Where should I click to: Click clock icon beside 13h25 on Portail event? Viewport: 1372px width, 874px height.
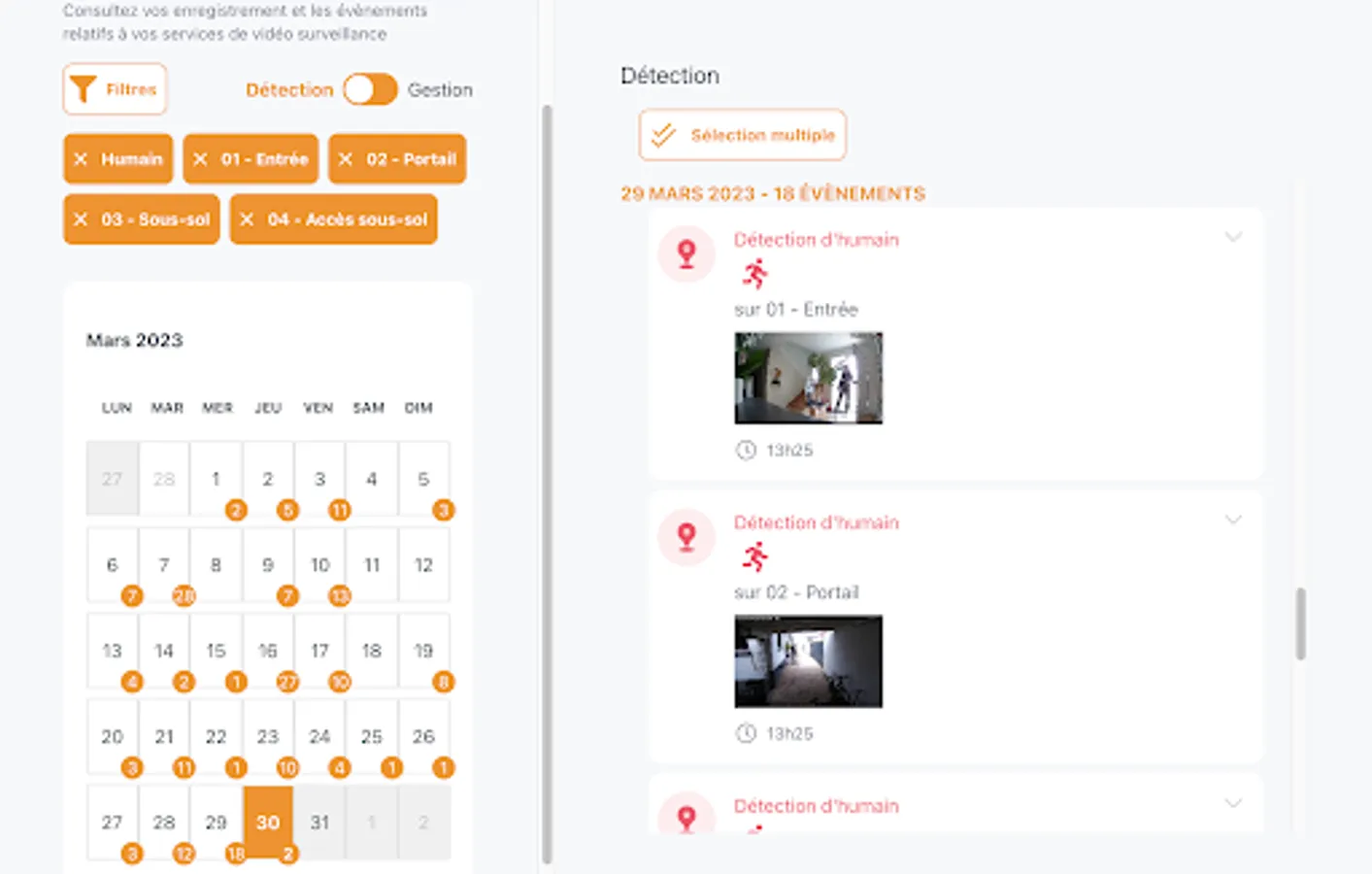(x=746, y=734)
